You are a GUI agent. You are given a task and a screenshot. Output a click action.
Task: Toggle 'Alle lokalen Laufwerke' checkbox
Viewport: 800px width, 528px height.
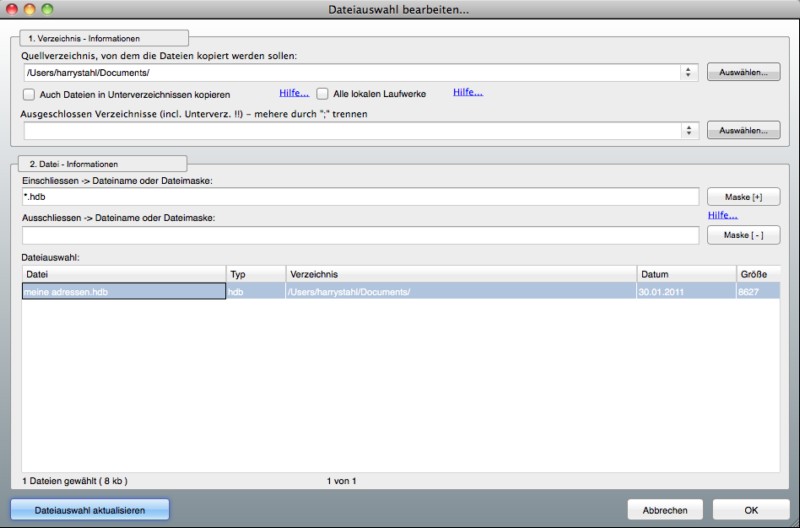point(323,94)
